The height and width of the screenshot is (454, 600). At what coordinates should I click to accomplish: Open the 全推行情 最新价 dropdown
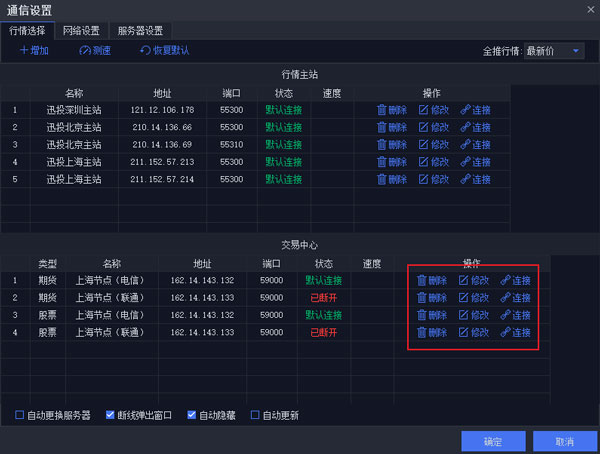[556, 50]
